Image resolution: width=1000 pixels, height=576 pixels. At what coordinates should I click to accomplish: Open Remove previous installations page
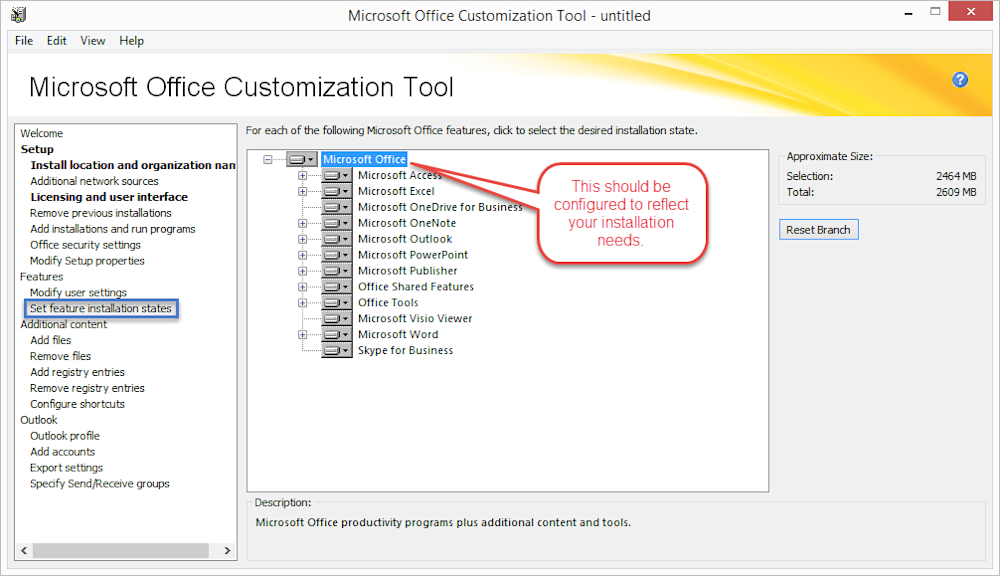pos(101,213)
